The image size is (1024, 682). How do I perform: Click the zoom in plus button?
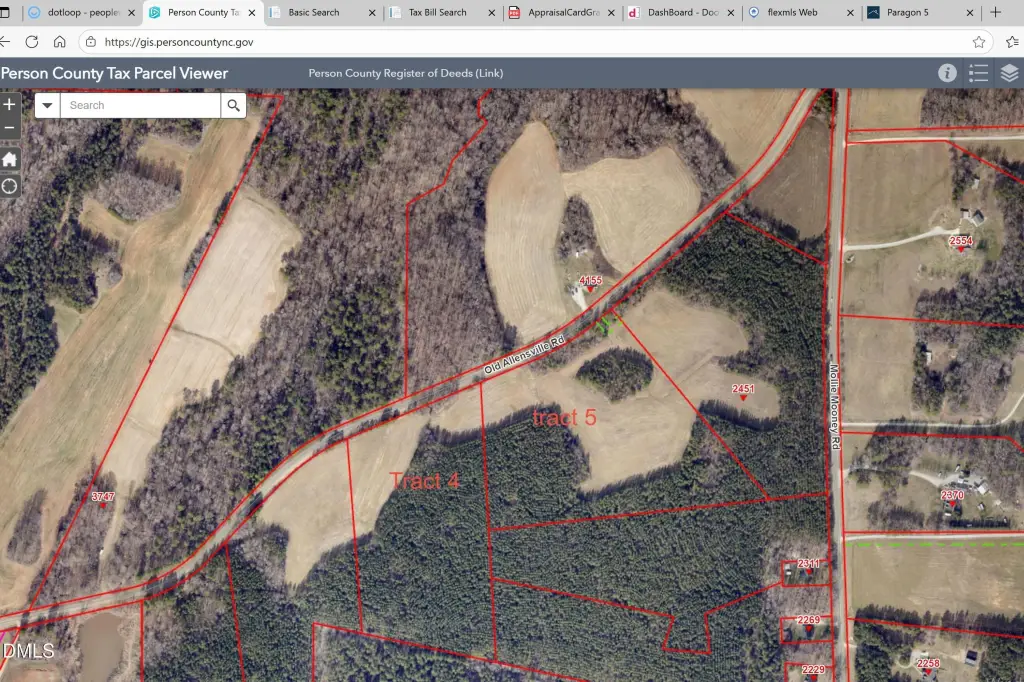(x=10, y=104)
